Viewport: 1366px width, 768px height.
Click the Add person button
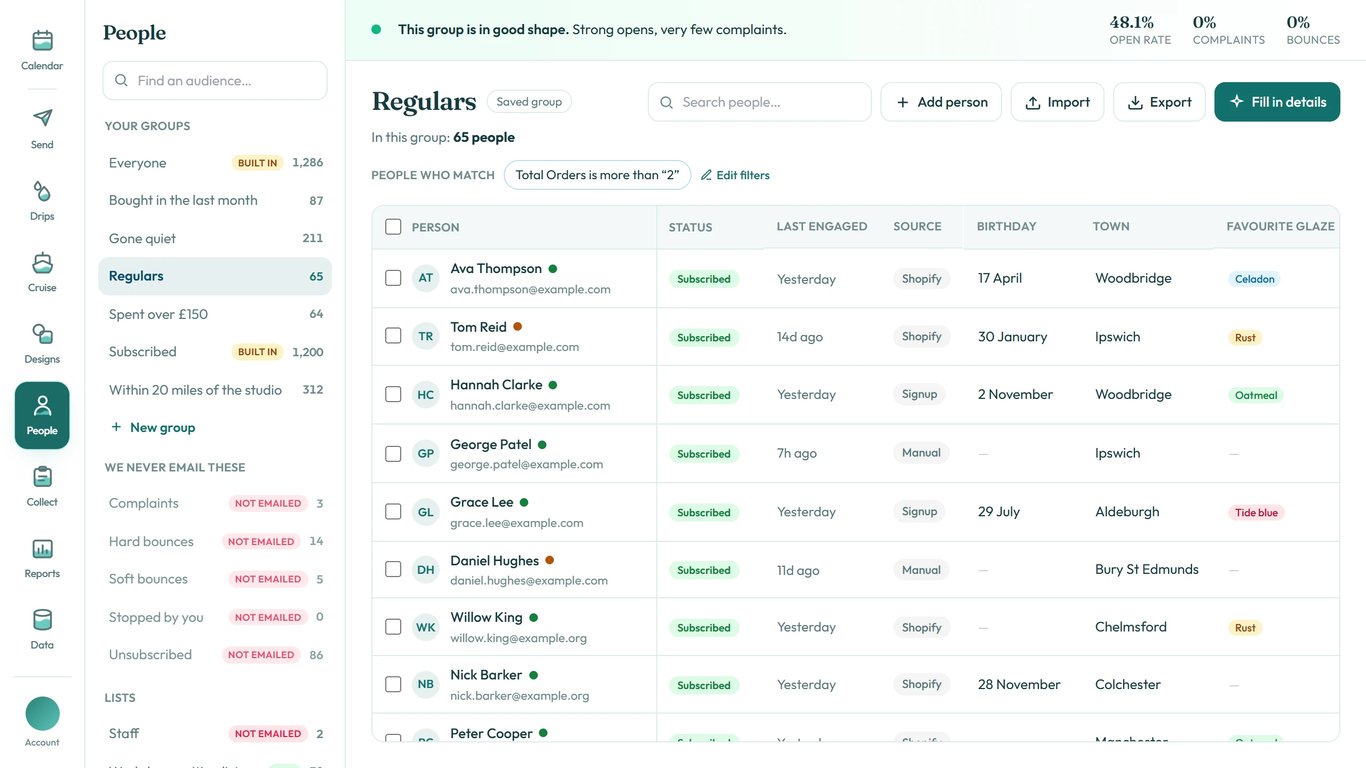[941, 102]
